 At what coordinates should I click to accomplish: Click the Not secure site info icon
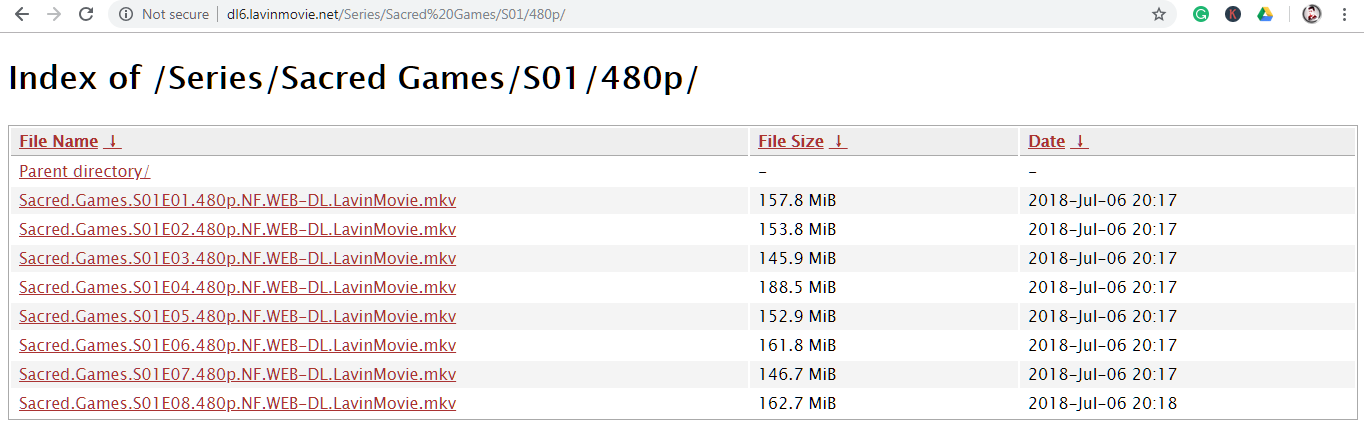click(126, 14)
